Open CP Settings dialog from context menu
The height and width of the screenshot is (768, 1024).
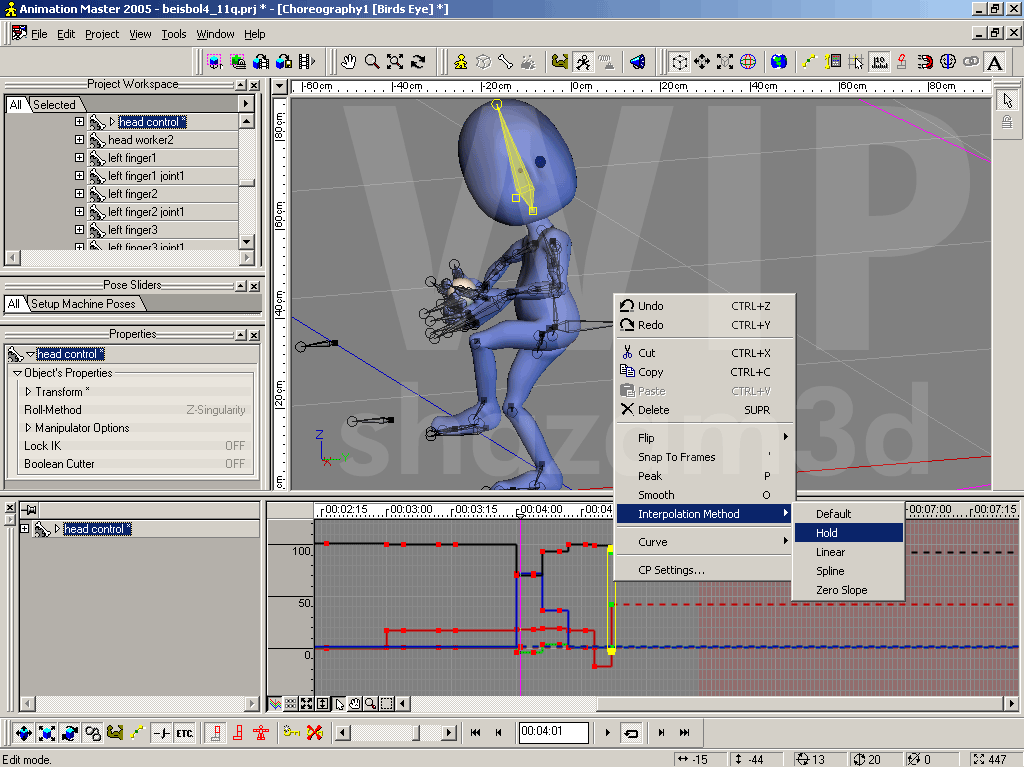point(704,570)
